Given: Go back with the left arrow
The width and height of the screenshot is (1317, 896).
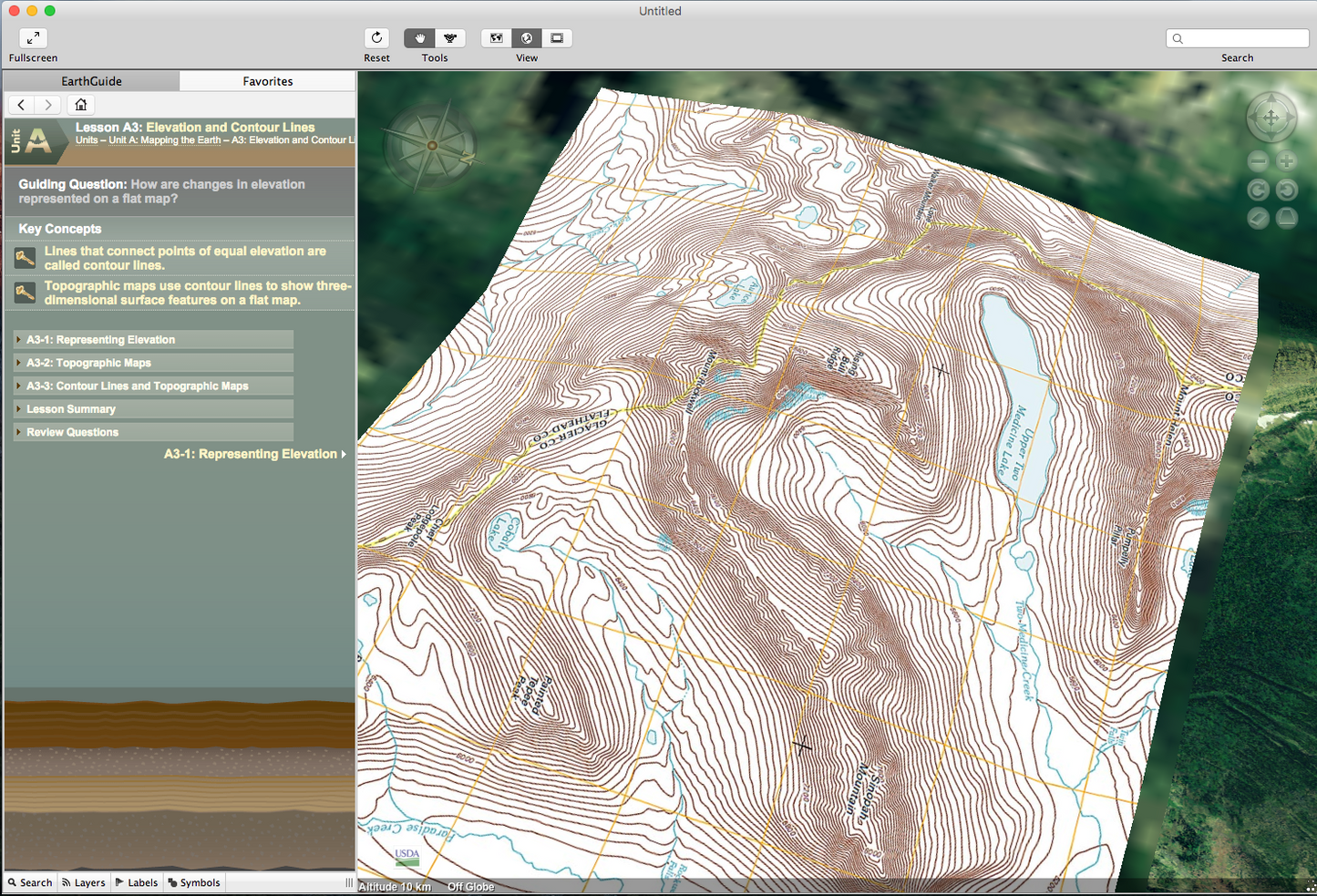Looking at the screenshot, I should (x=22, y=105).
